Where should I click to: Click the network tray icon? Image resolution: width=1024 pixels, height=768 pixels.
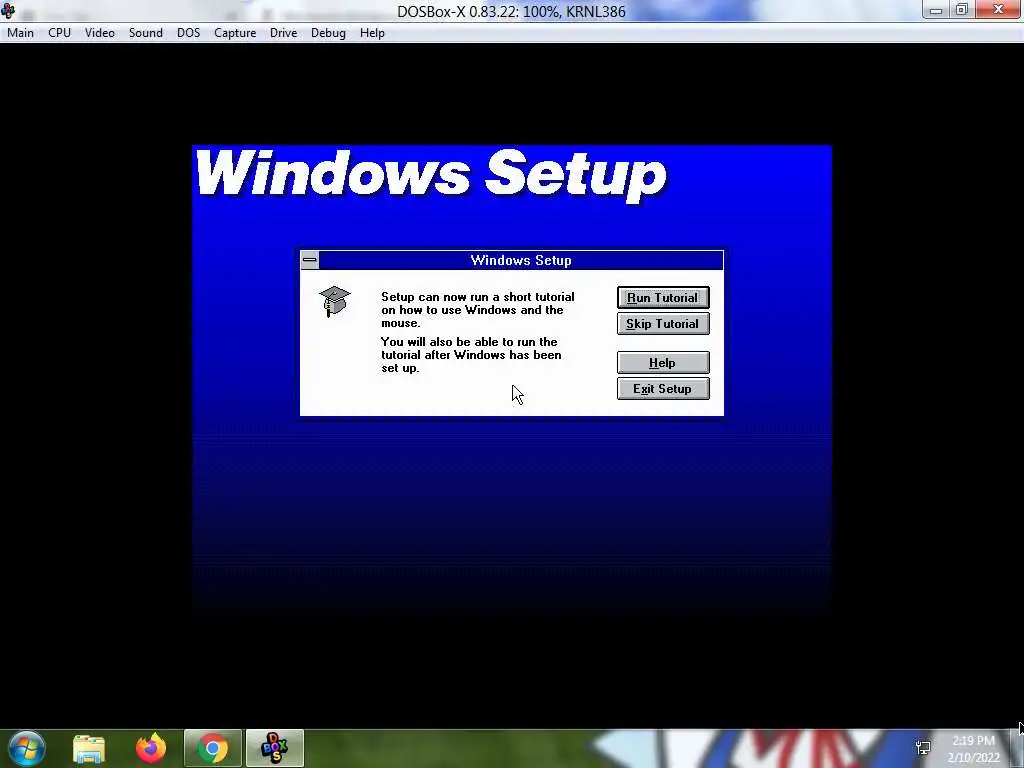coord(923,748)
